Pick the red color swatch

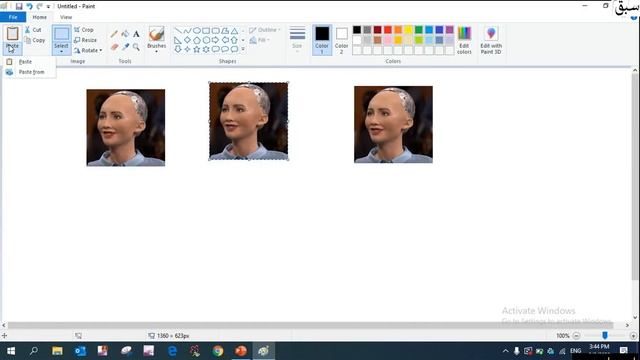(388, 30)
